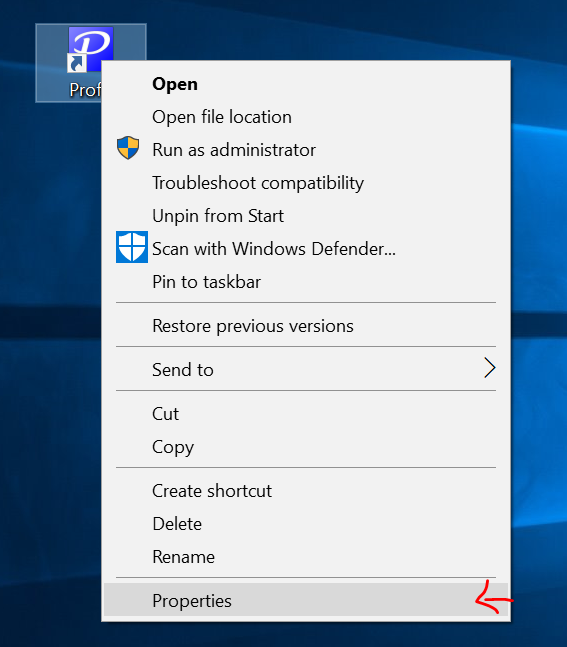This screenshot has height=647, width=567.
Task: Select Copy in the context menu
Action: (306, 447)
